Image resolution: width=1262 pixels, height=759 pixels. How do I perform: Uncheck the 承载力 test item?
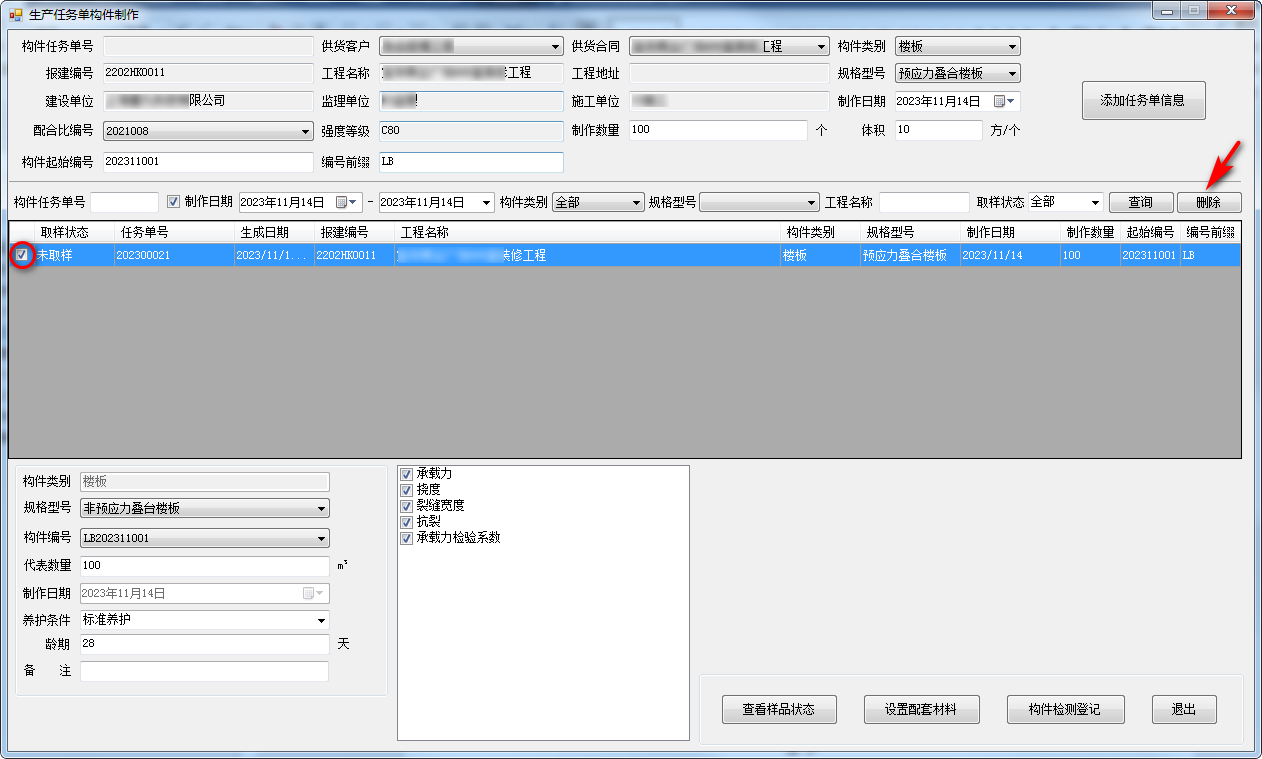pyautogui.click(x=407, y=474)
